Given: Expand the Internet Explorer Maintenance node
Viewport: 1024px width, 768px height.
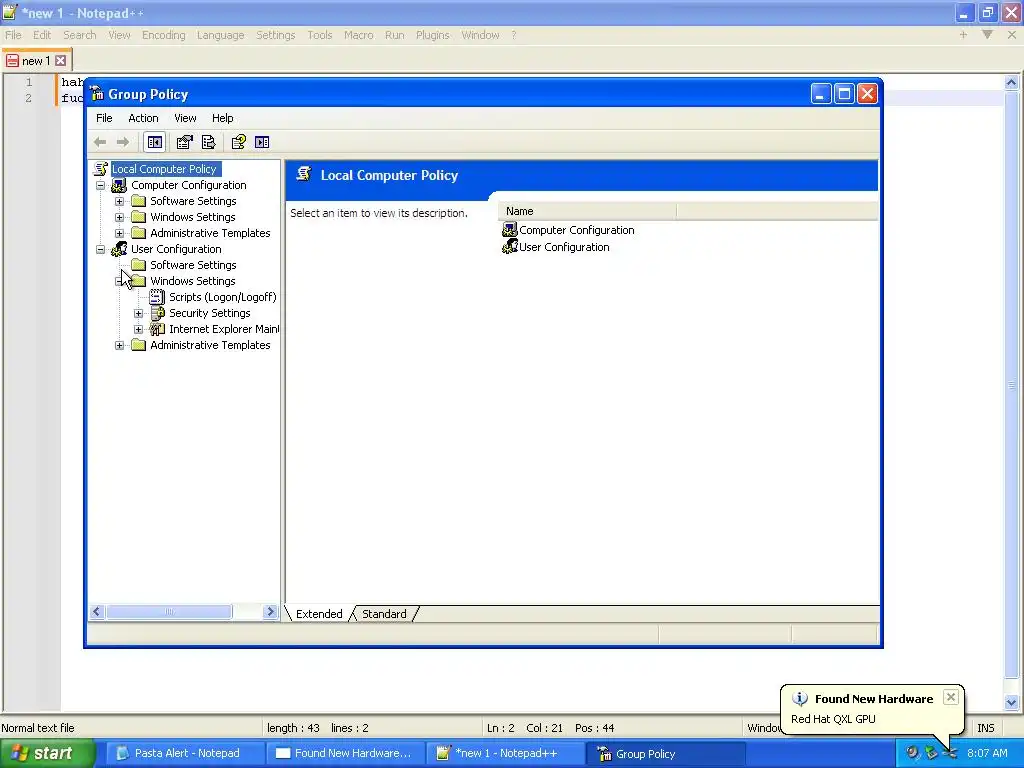Looking at the screenshot, I should pos(138,329).
